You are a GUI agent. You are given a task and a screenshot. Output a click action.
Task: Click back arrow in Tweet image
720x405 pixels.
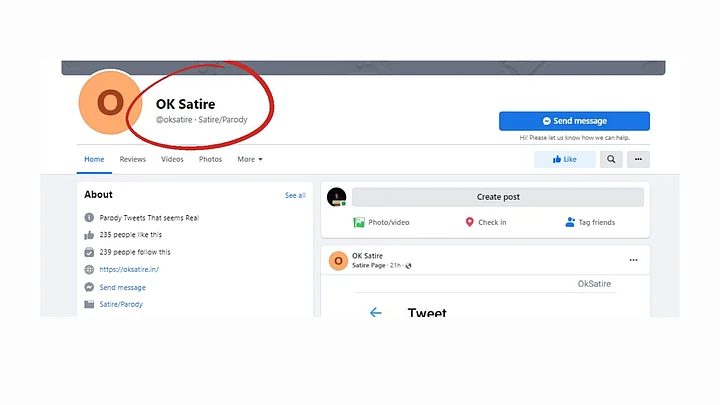(x=376, y=313)
